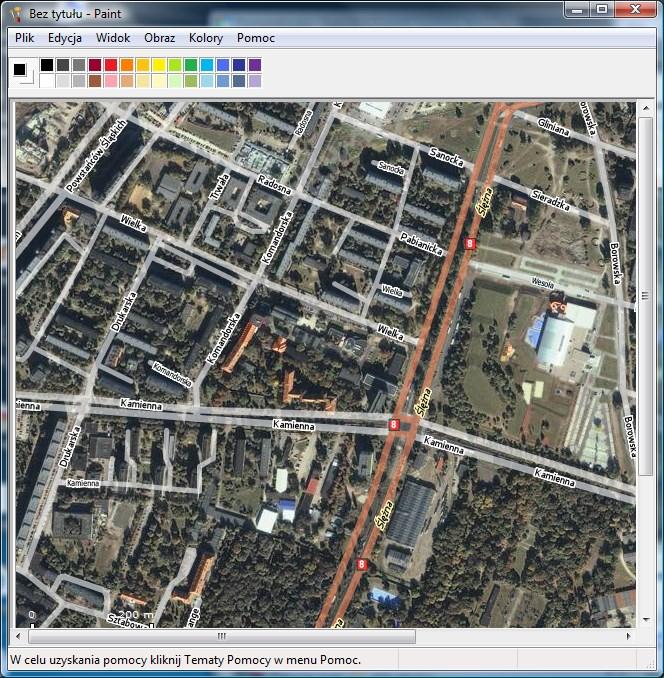The height and width of the screenshot is (678, 664).
Task: Choose the silver gray swatch in the bottom row
Action: click(x=79, y=80)
